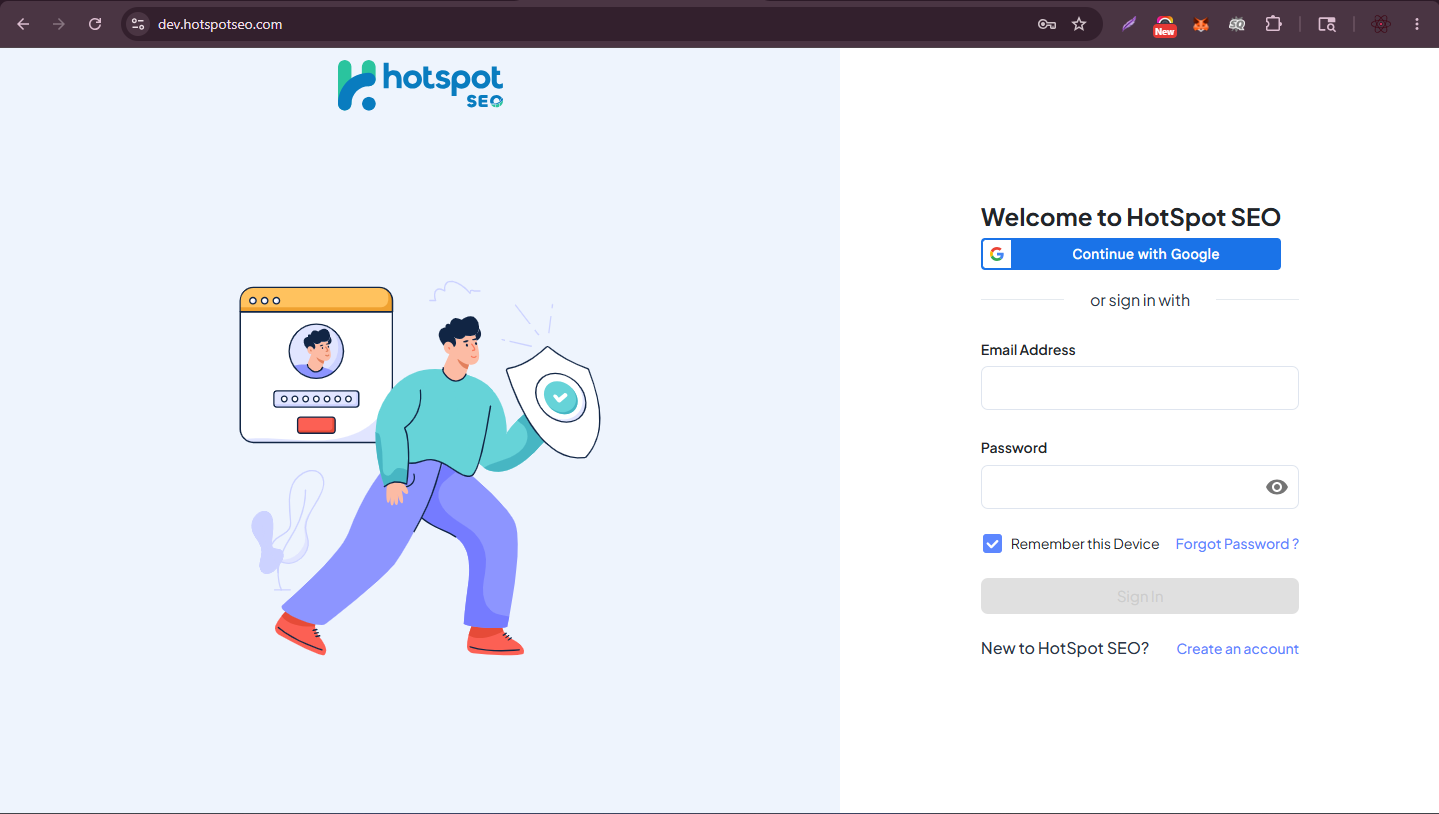Reload the page with the refresh icon
Viewport: 1439px width, 814px height.
coord(95,24)
